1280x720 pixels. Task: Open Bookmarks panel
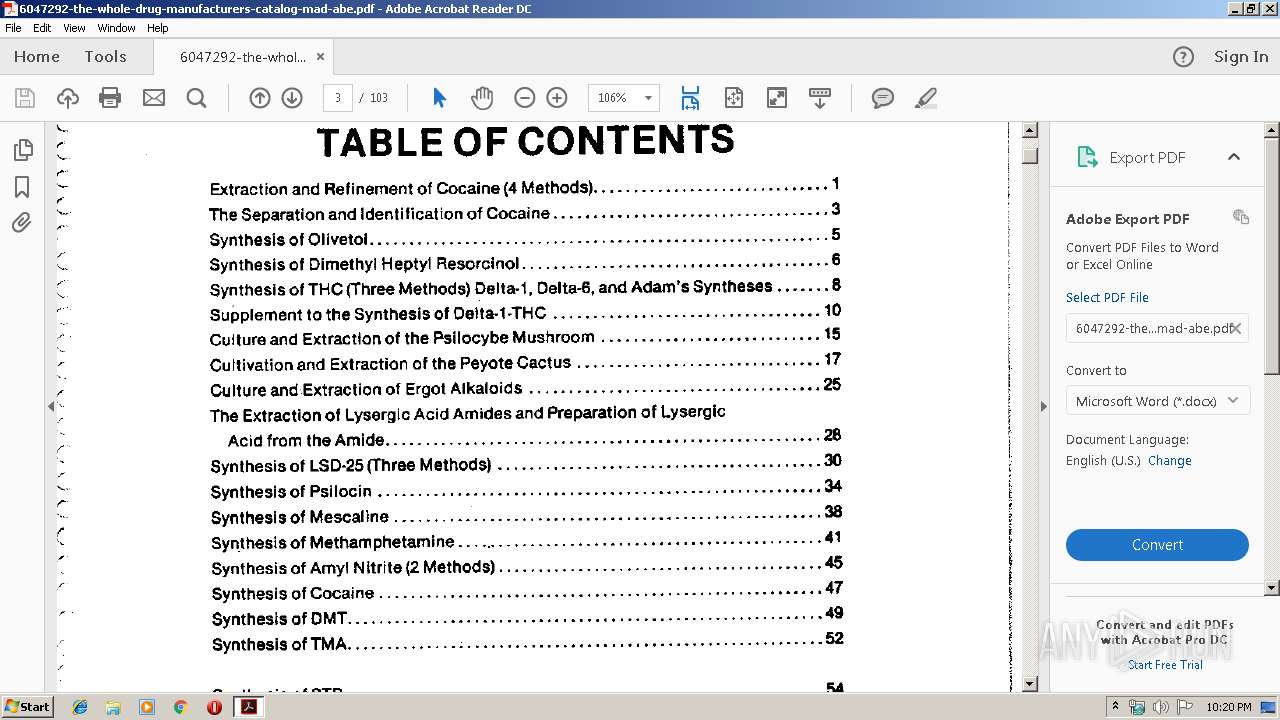(x=22, y=187)
